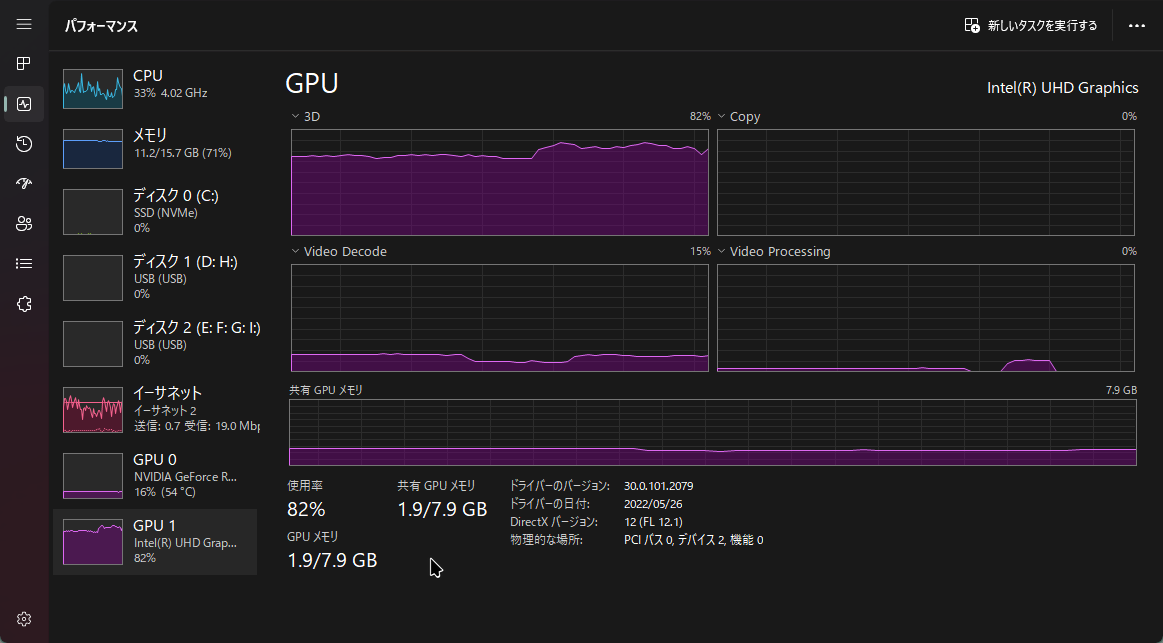Select the Performance page icon
The image size is (1163, 643).
coord(24,104)
